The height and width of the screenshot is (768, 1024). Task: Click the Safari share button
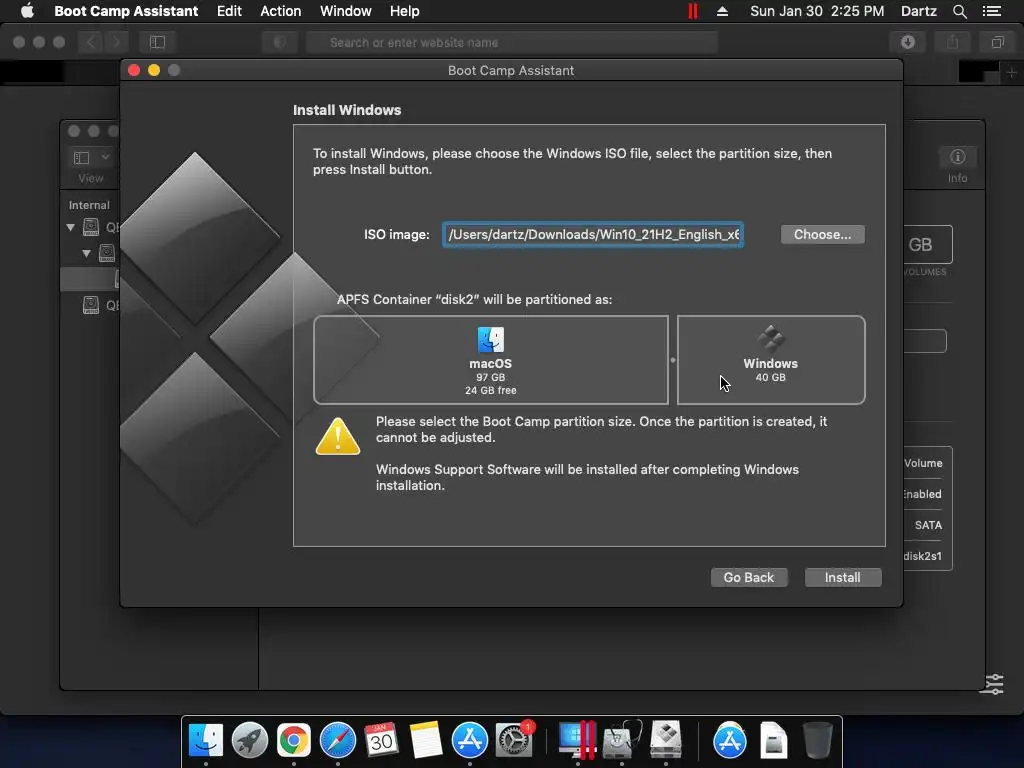pos(953,42)
